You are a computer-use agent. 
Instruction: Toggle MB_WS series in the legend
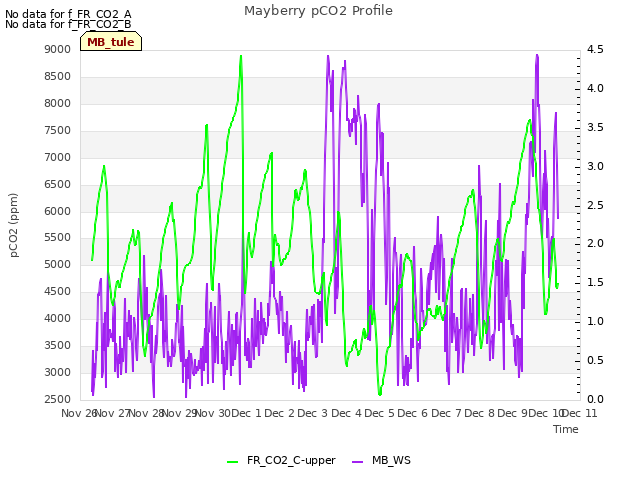pos(391,460)
